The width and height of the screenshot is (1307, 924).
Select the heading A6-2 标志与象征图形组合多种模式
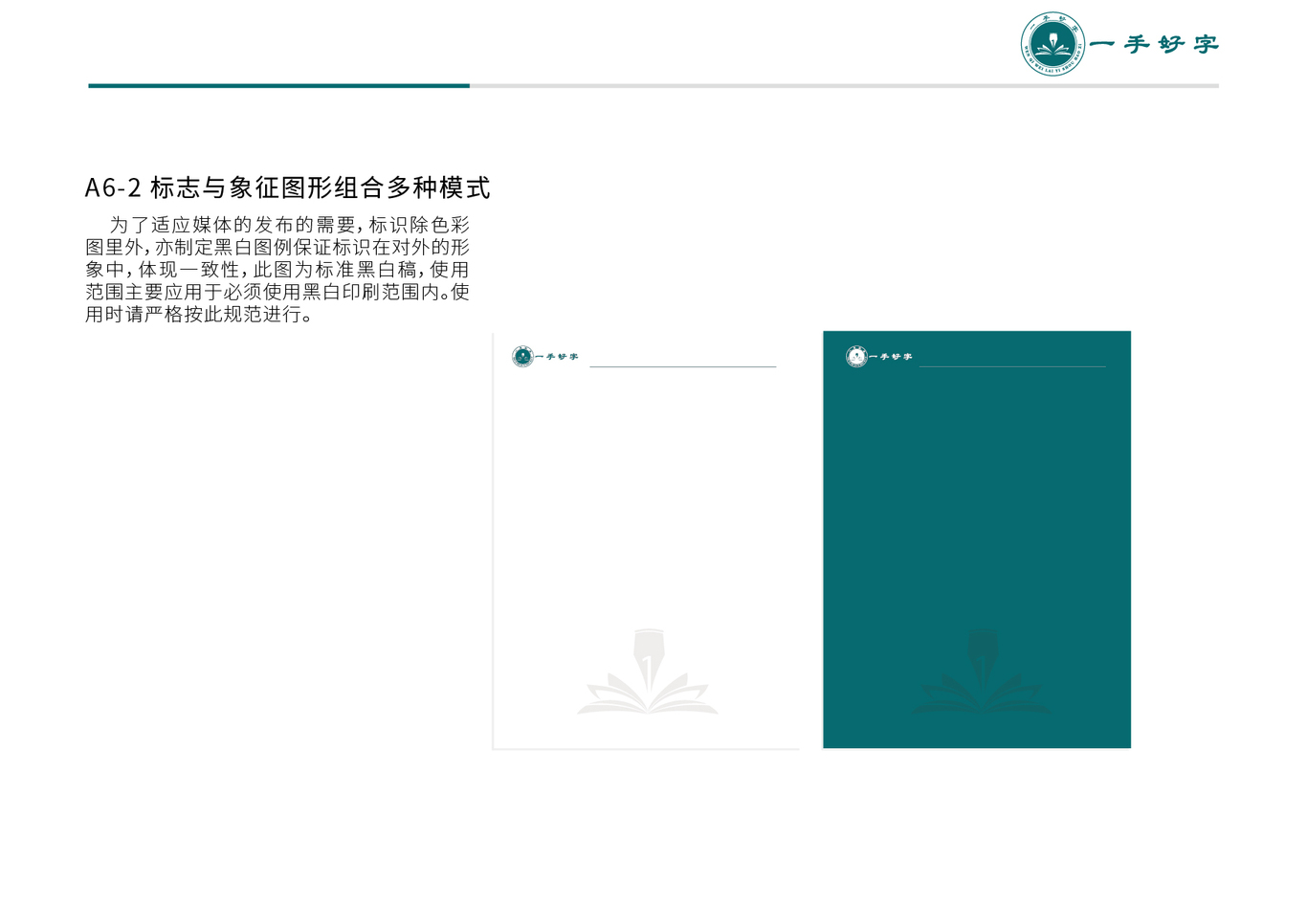point(287,187)
